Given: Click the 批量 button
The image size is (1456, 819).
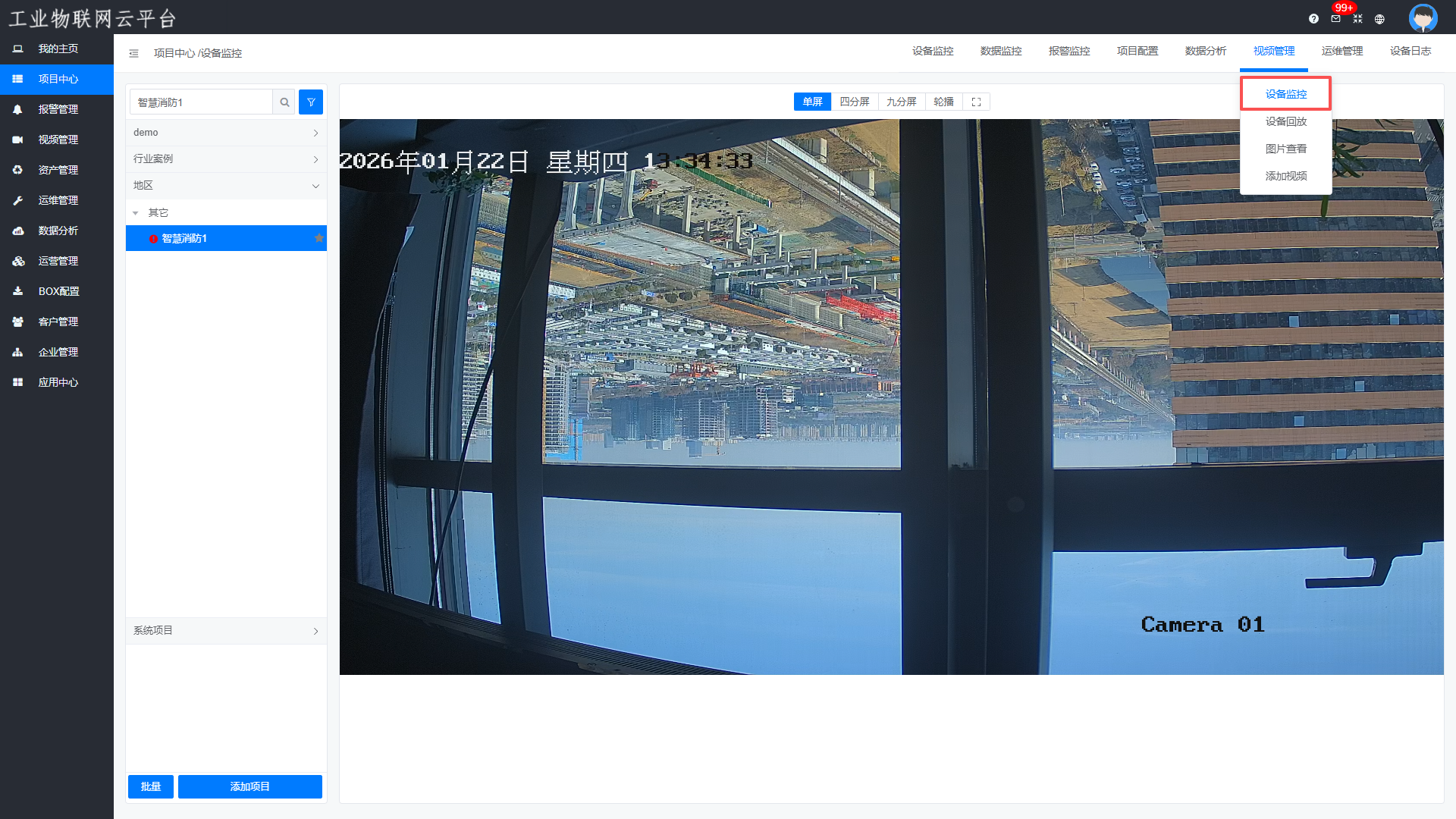Looking at the screenshot, I should (x=150, y=786).
